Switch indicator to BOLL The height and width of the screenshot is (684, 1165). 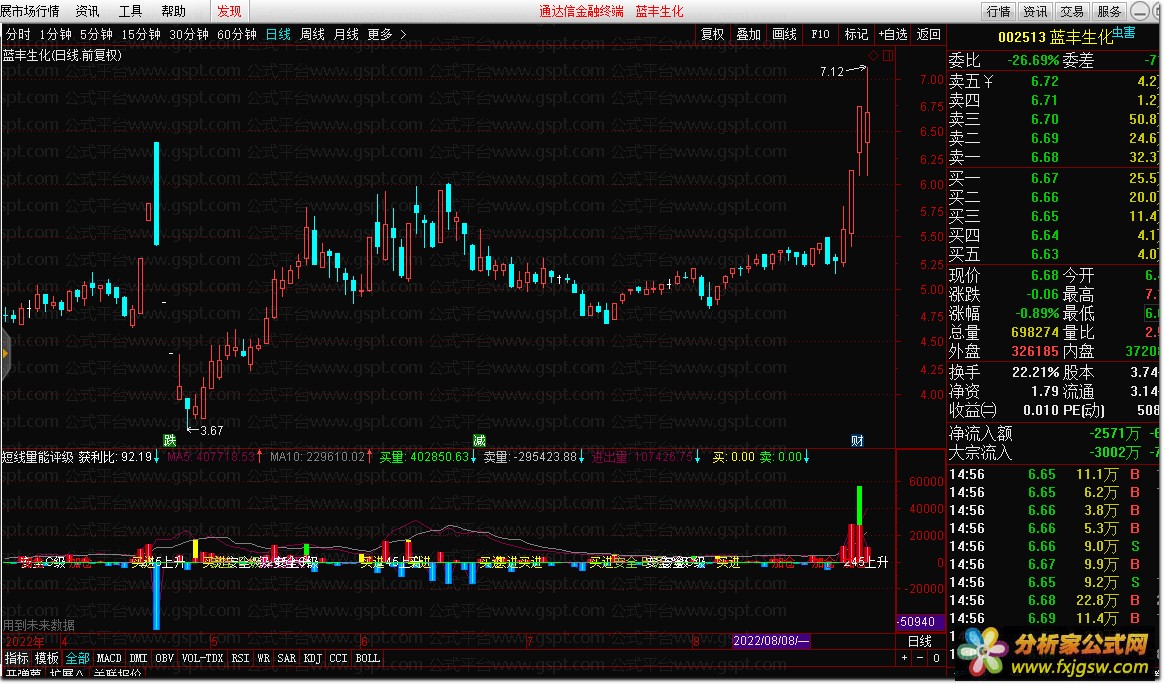(x=367, y=659)
